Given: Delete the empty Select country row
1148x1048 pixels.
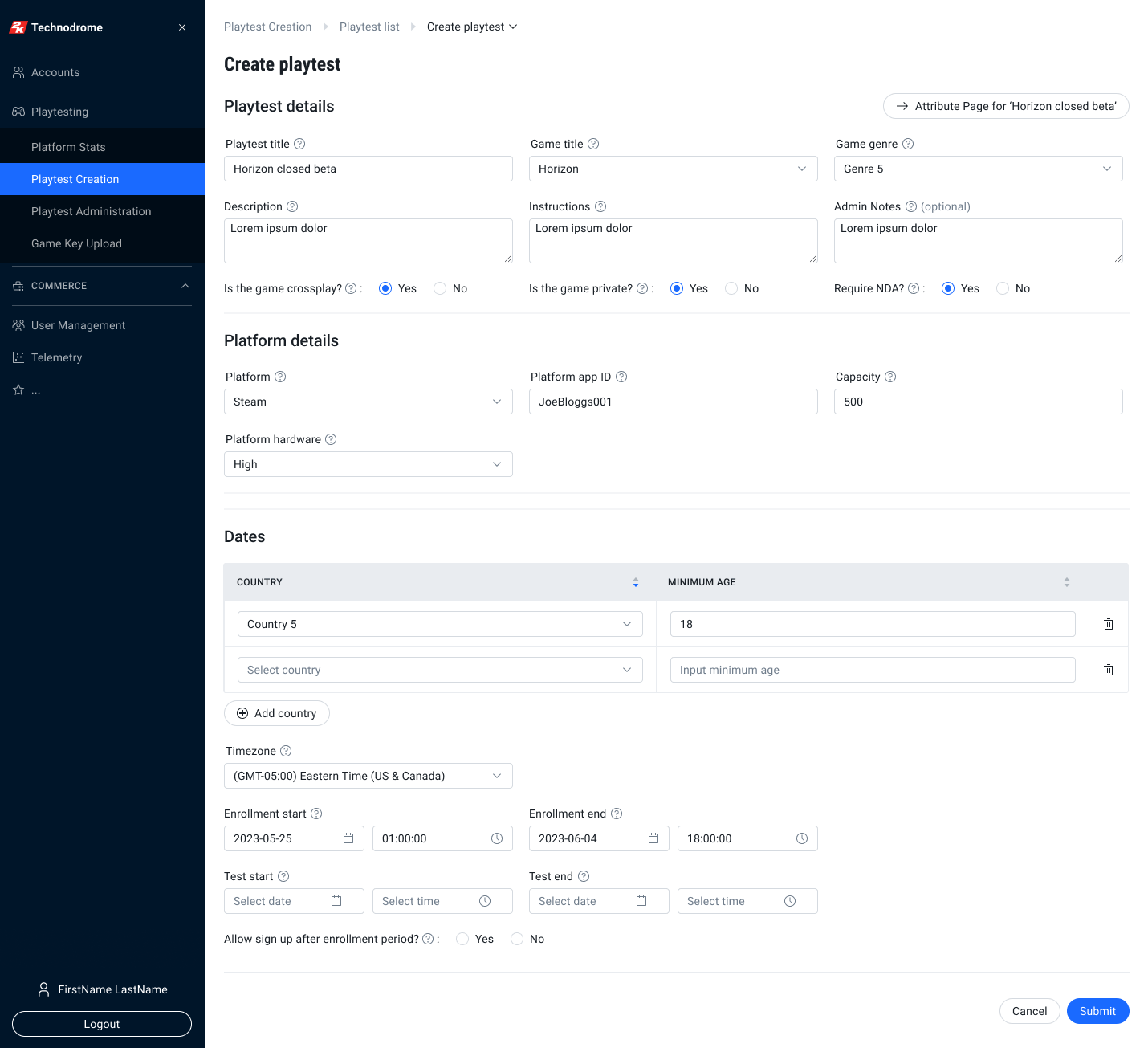Looking at the screenshot, I should [1109, 670].
